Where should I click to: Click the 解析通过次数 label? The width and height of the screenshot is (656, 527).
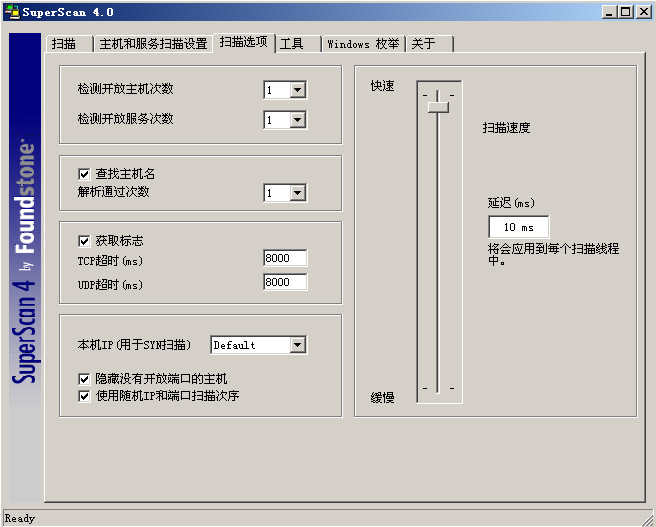pos(113,192)
